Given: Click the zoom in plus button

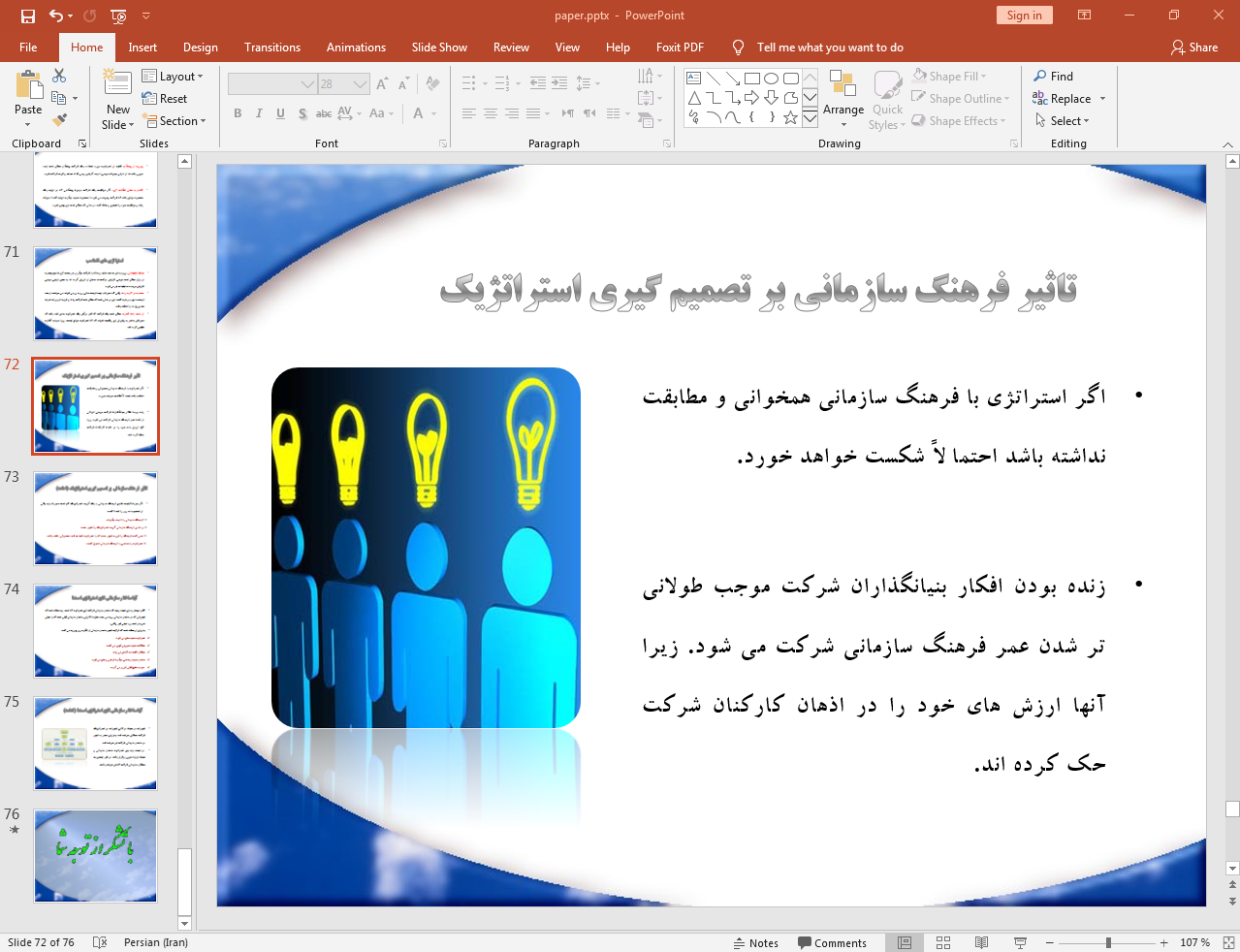Looking at the screenshot, I should click(1163, 942).
